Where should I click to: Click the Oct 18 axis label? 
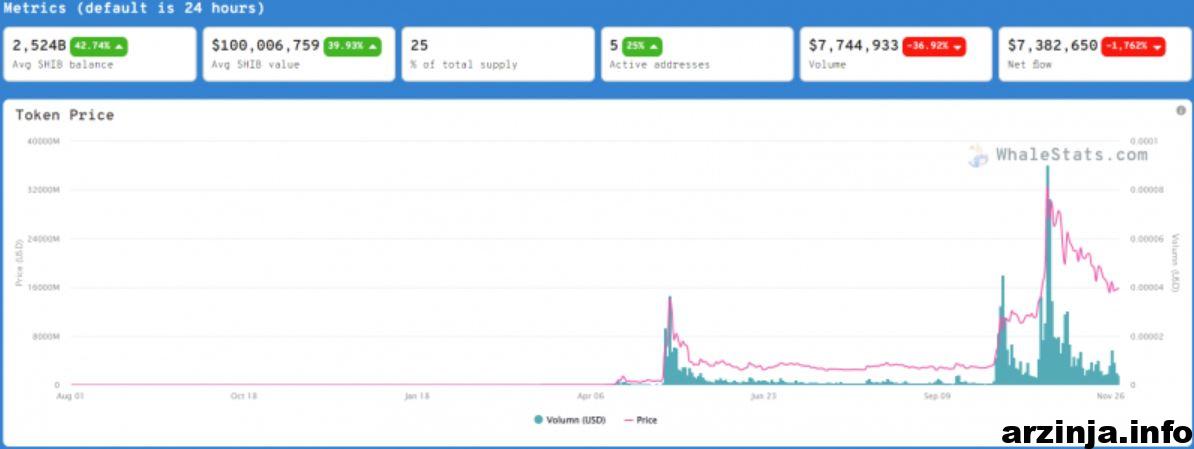click(244, 396)
